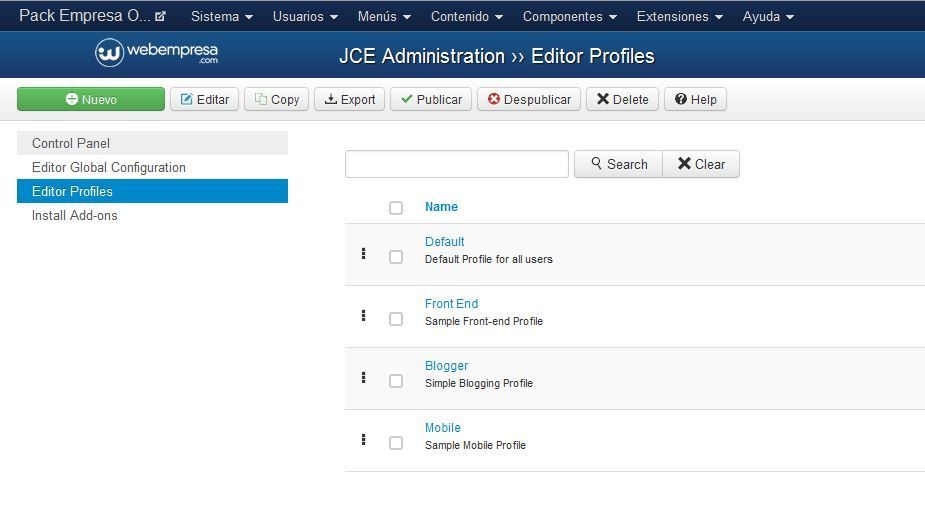Viewport: 925px width, 510px height.
Task: Open the Front End profile link
Action: point(451,304)
